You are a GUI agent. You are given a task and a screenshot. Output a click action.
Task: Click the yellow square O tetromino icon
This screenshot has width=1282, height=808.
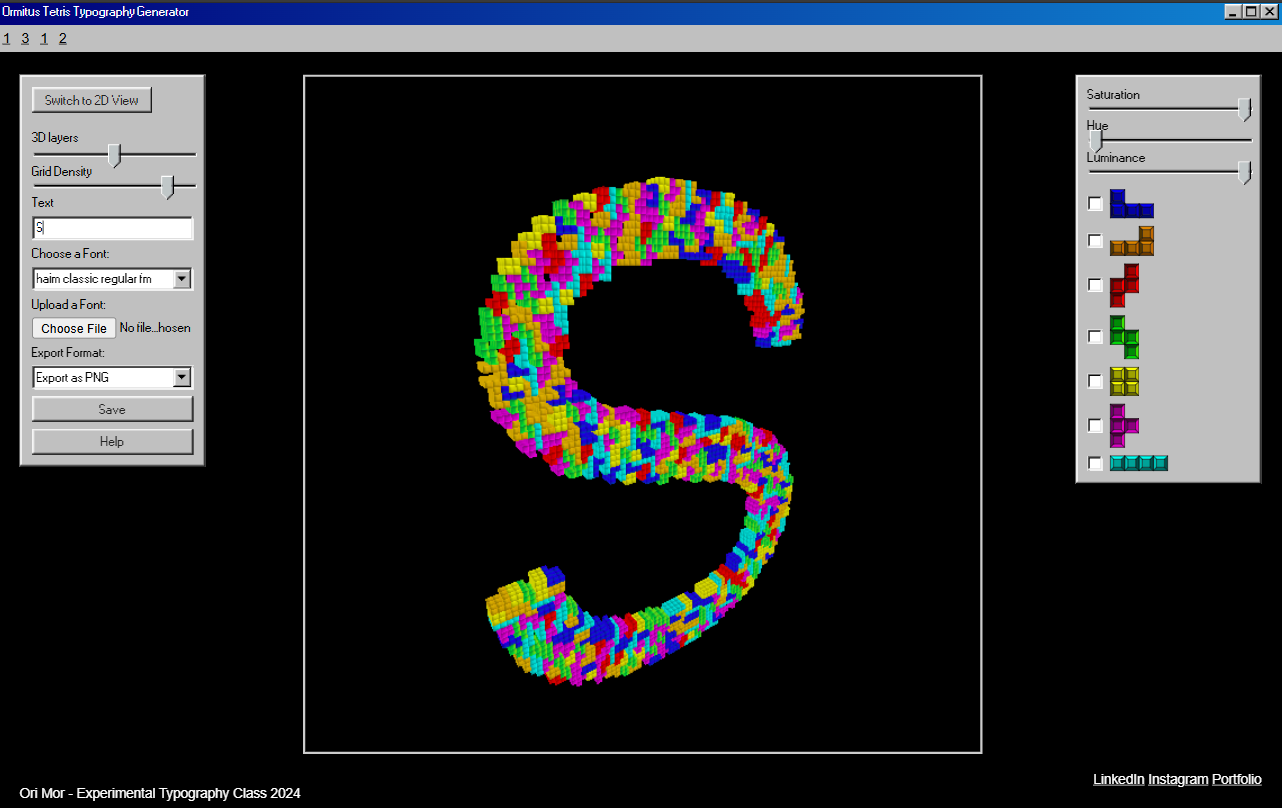pyautogui.click(x=1125, y=381)
